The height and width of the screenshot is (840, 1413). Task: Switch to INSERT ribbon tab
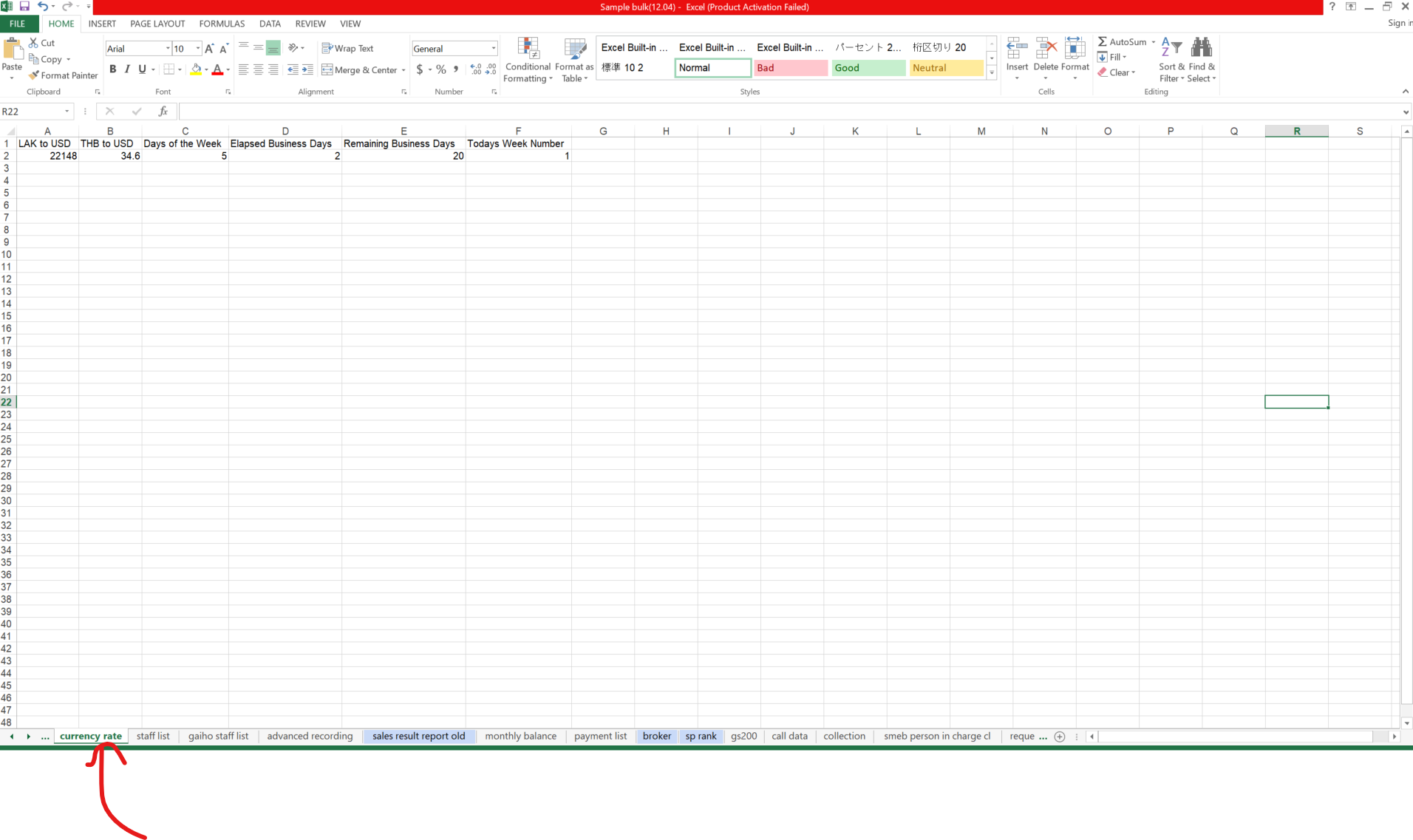click(102, 24)
